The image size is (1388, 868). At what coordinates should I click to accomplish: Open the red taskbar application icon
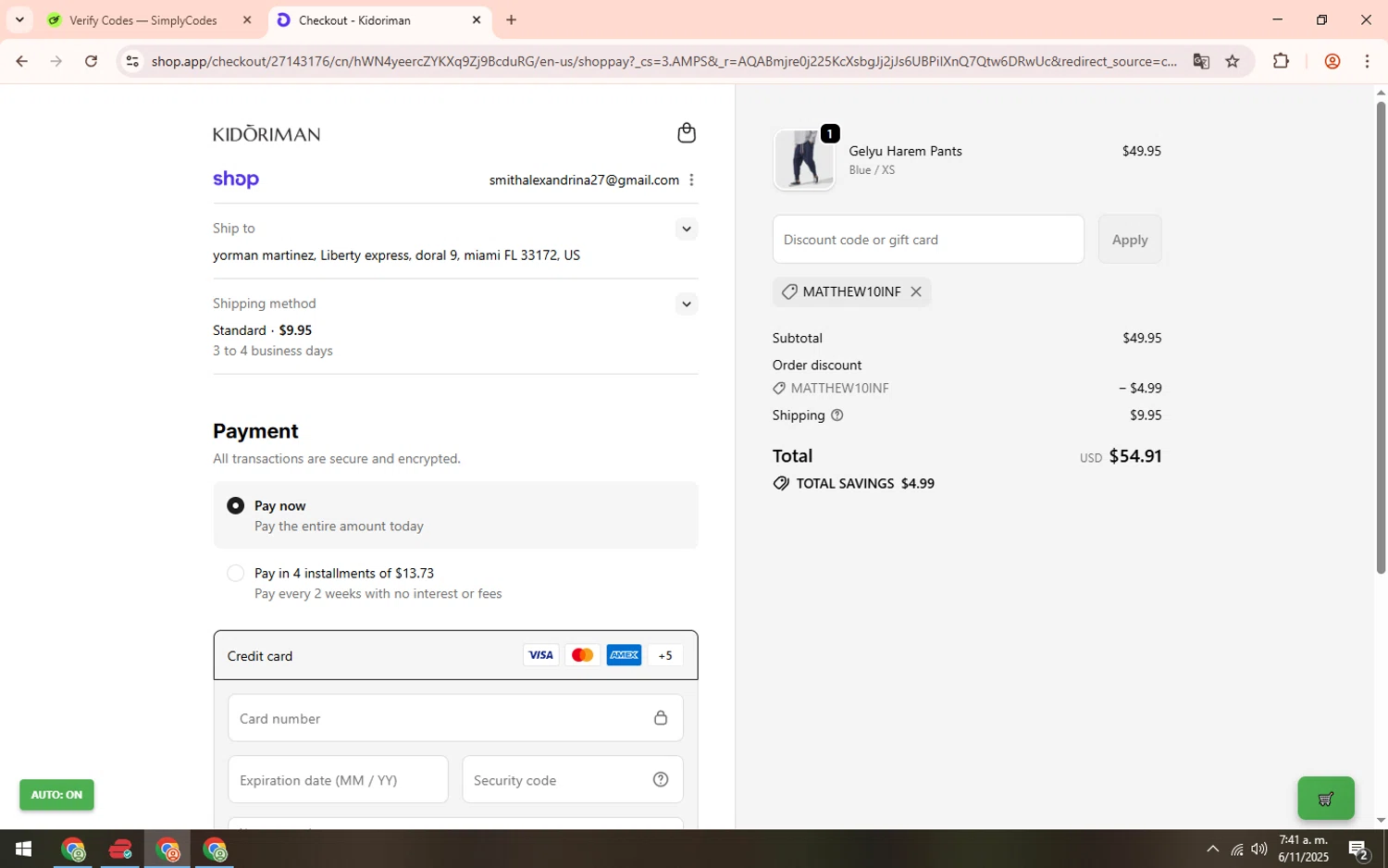[120, 849]
